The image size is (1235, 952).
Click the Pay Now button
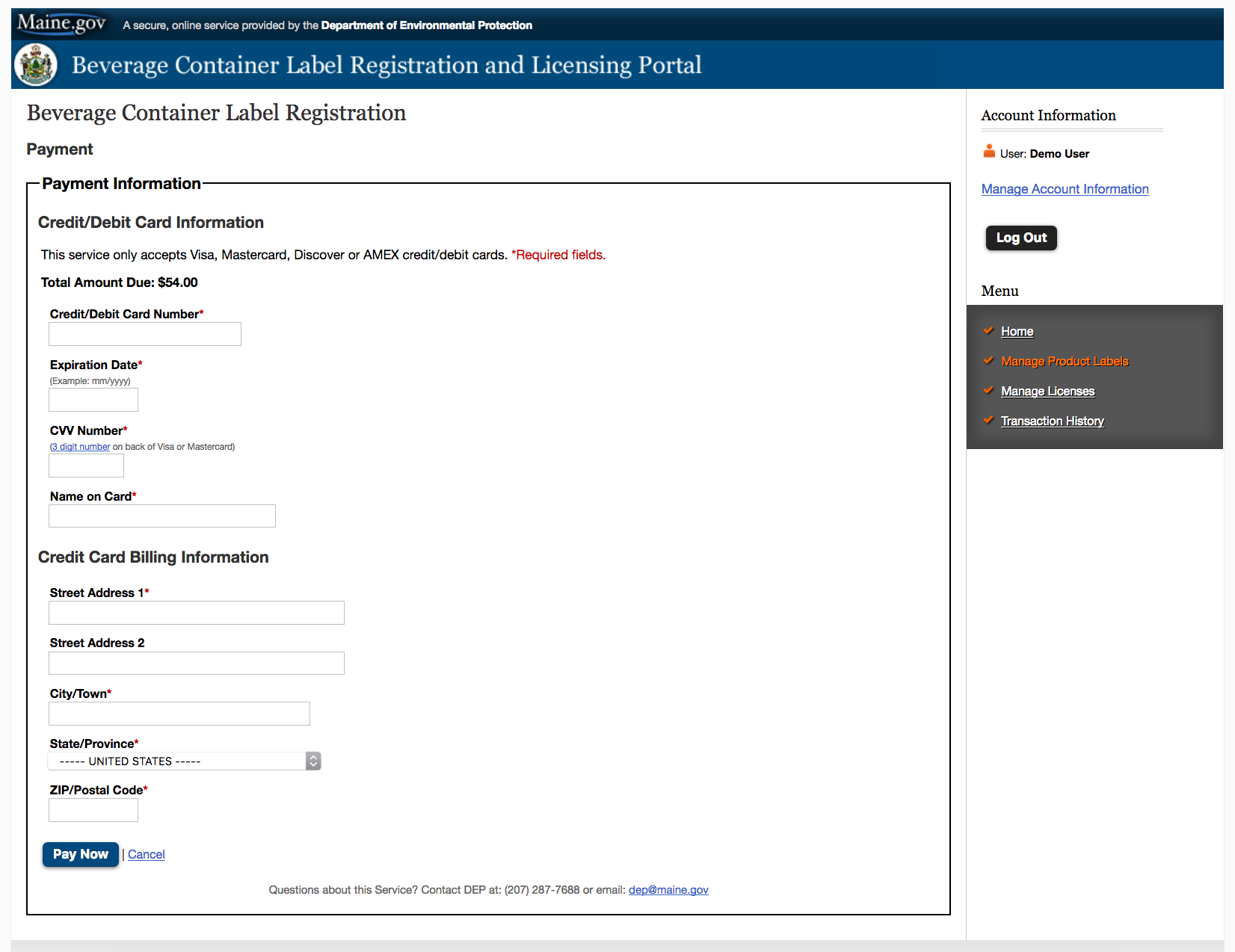point(81,854)
